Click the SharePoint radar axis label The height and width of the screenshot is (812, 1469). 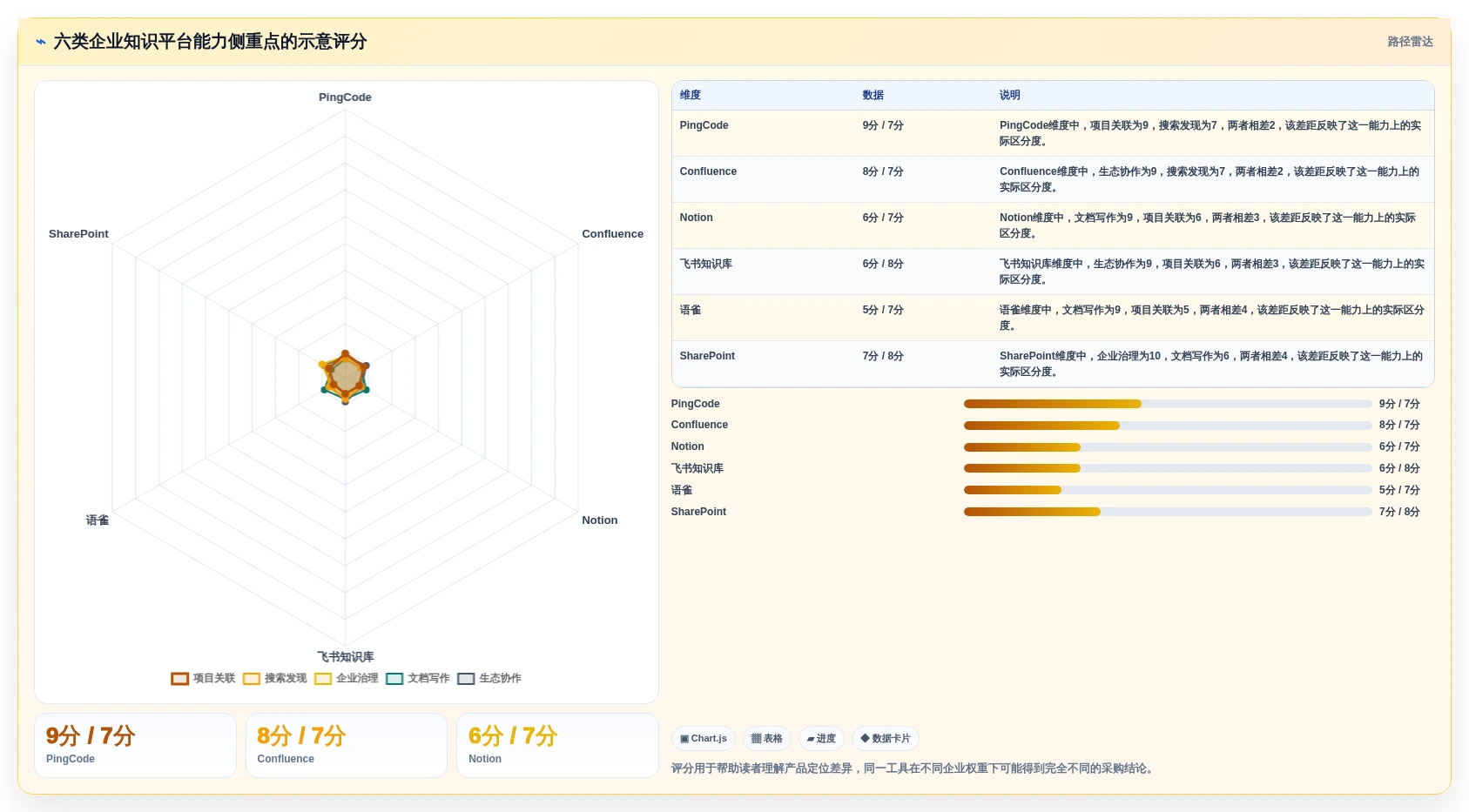click(x=78, y=234)
